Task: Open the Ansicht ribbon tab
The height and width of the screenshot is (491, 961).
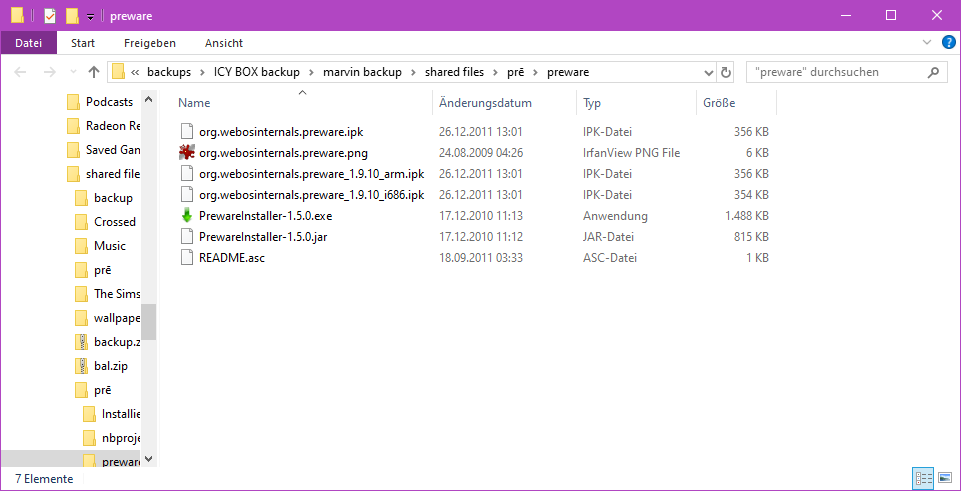Action: (224, 43)
